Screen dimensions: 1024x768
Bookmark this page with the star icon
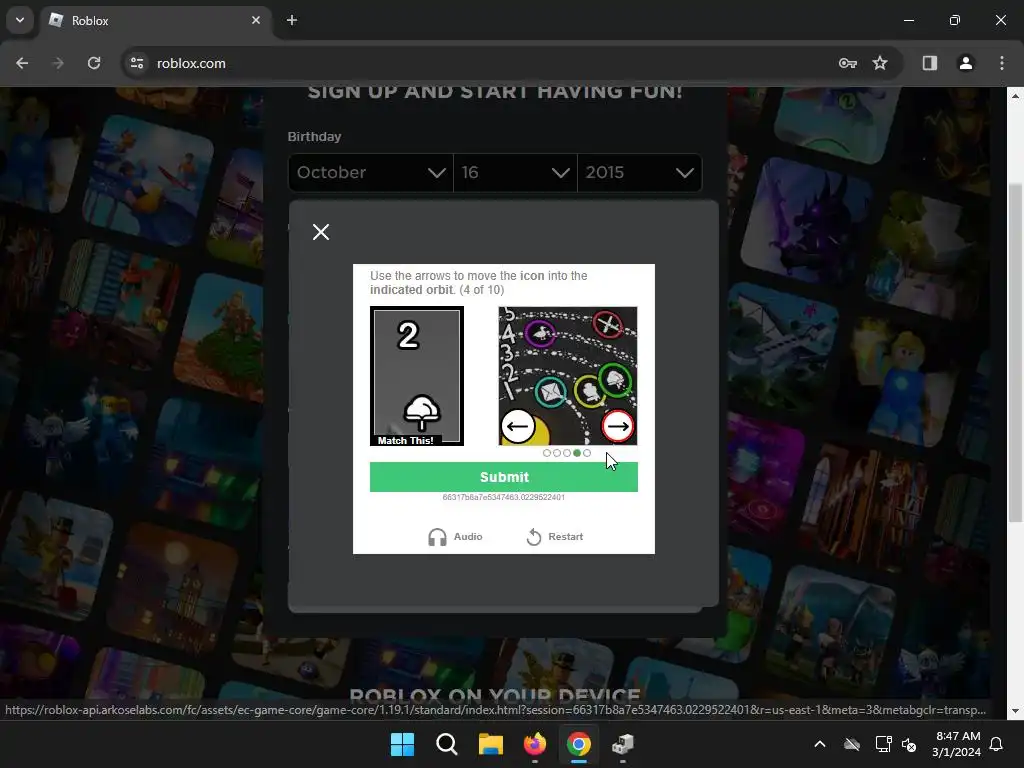coord(880,63)
